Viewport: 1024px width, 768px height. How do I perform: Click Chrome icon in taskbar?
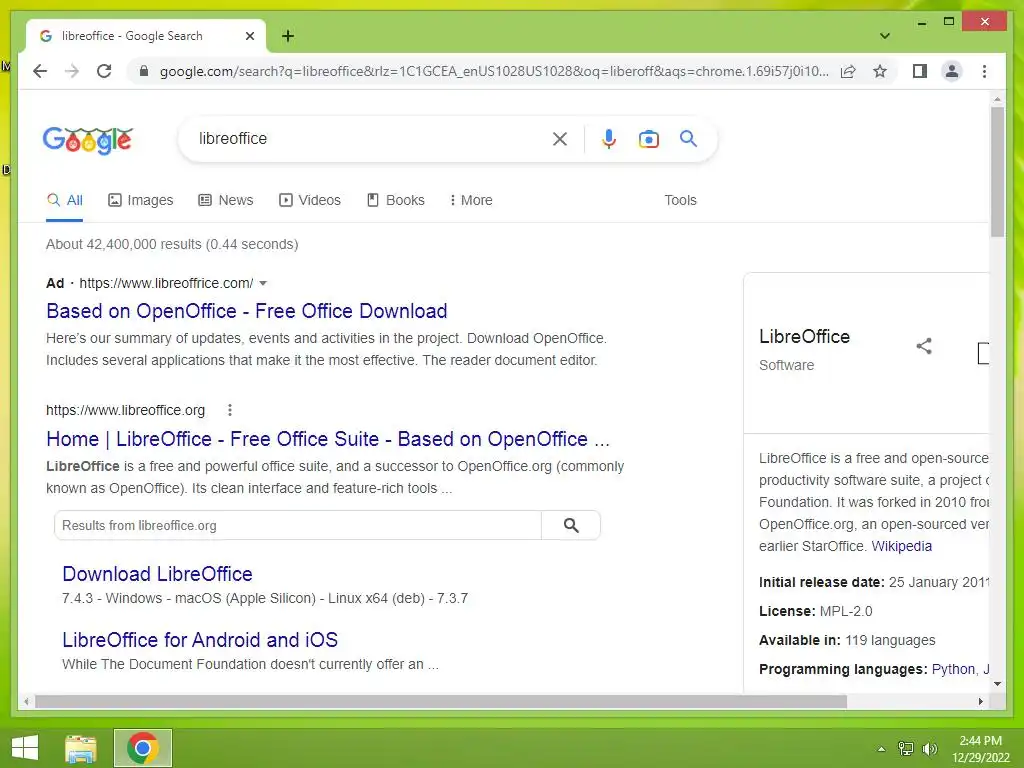tap(143, 748)
